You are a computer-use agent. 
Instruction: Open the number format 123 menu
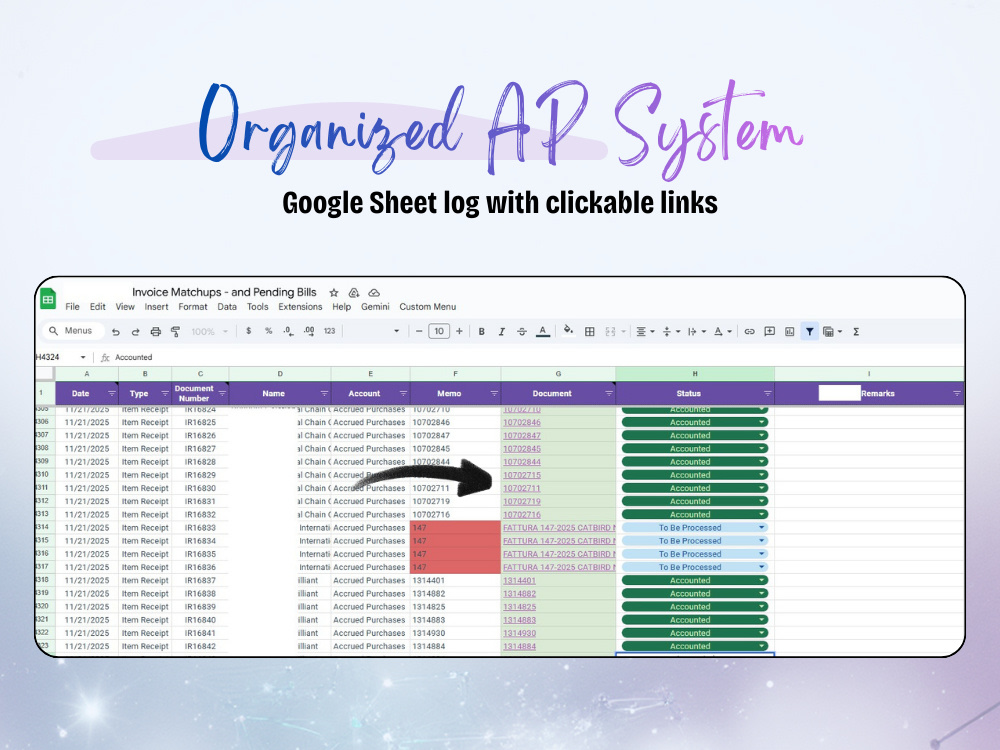pos(329,331)
